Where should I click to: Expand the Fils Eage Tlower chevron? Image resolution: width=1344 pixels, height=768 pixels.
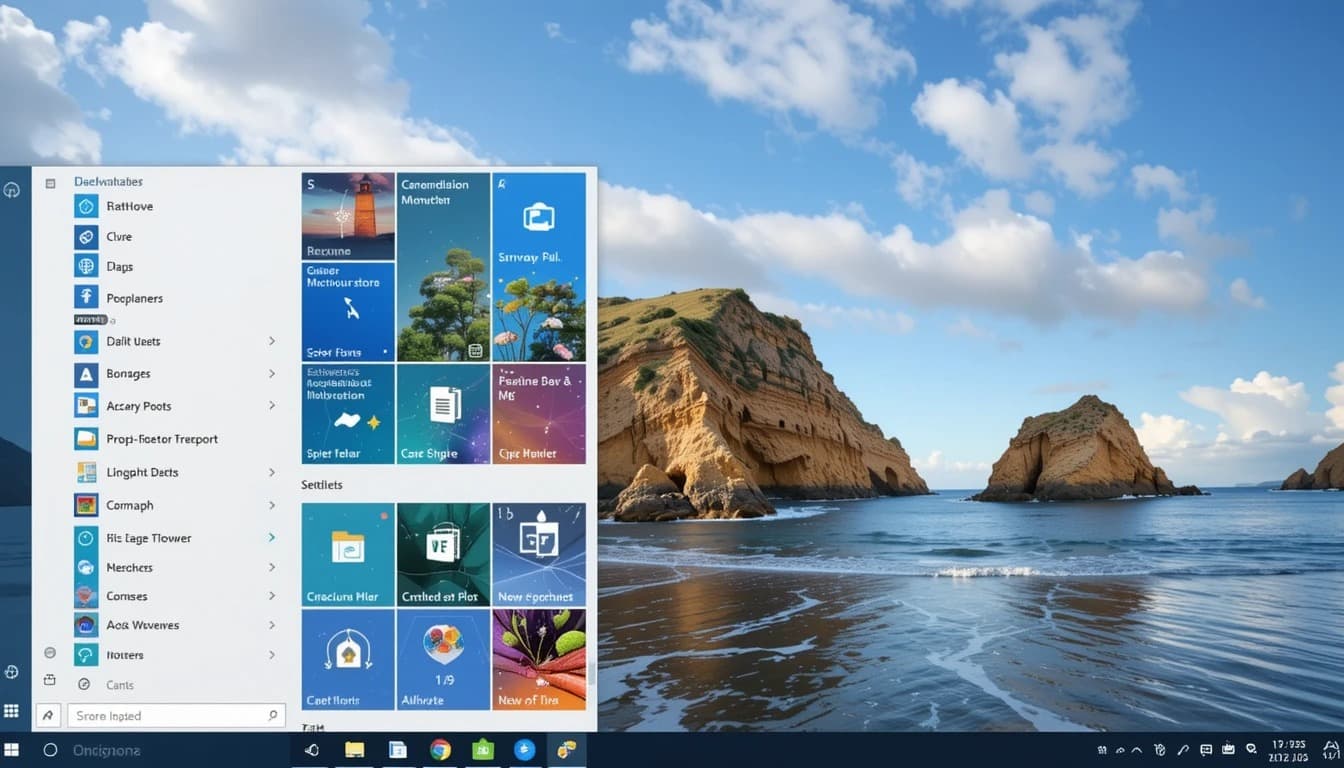(x=271, y=538)
